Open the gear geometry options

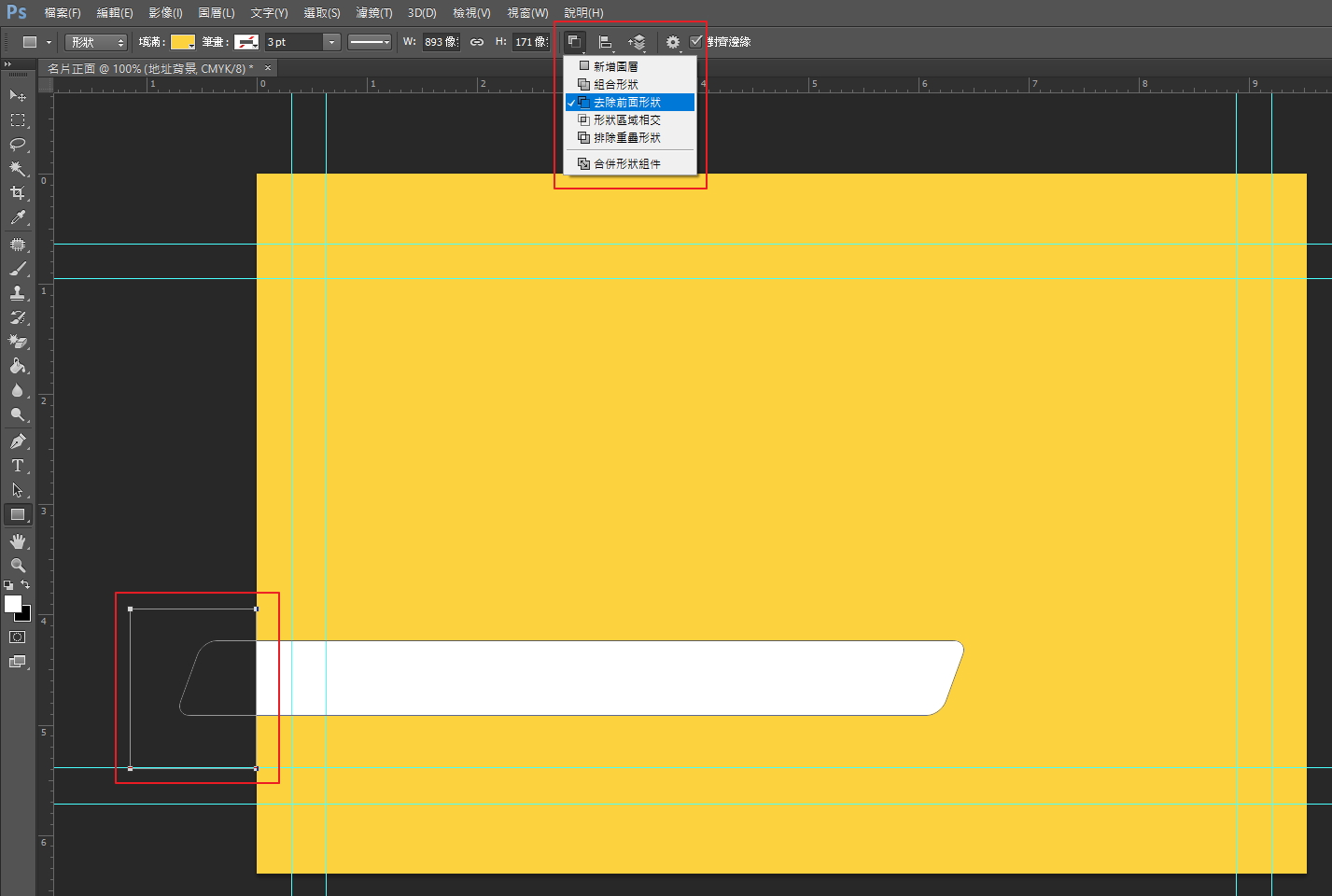pos(672,42)
